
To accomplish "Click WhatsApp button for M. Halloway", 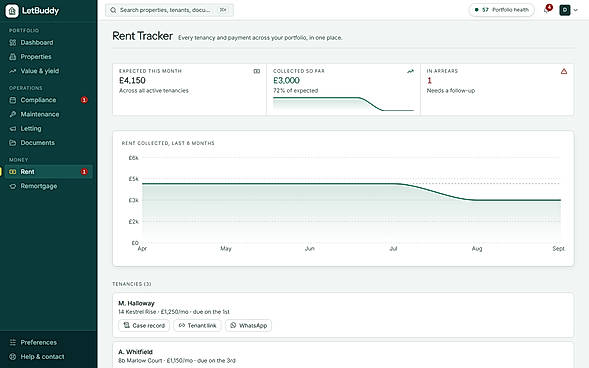I will (x=248, y=325).
